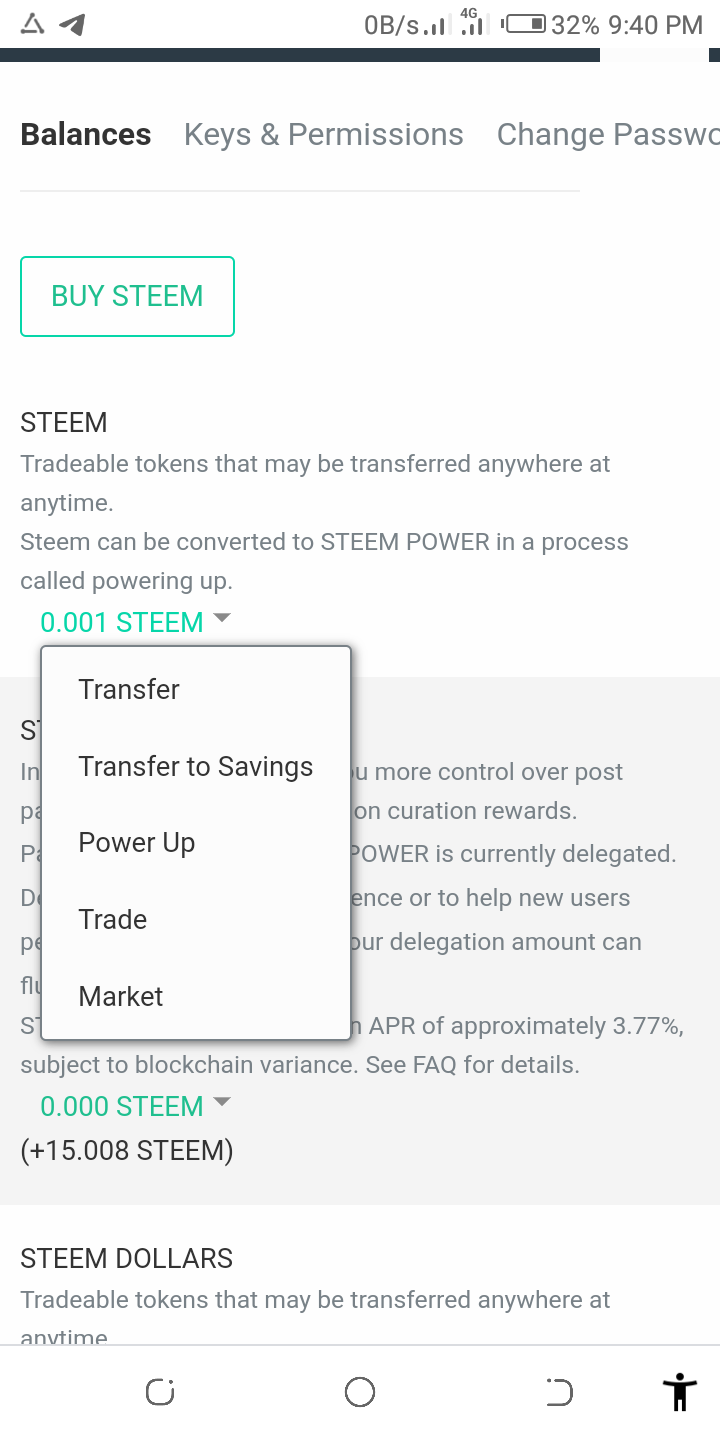This screenshot has height=1440, width=720.
Task: Open recent apps from navigation bar
Action: point(160,1392)
